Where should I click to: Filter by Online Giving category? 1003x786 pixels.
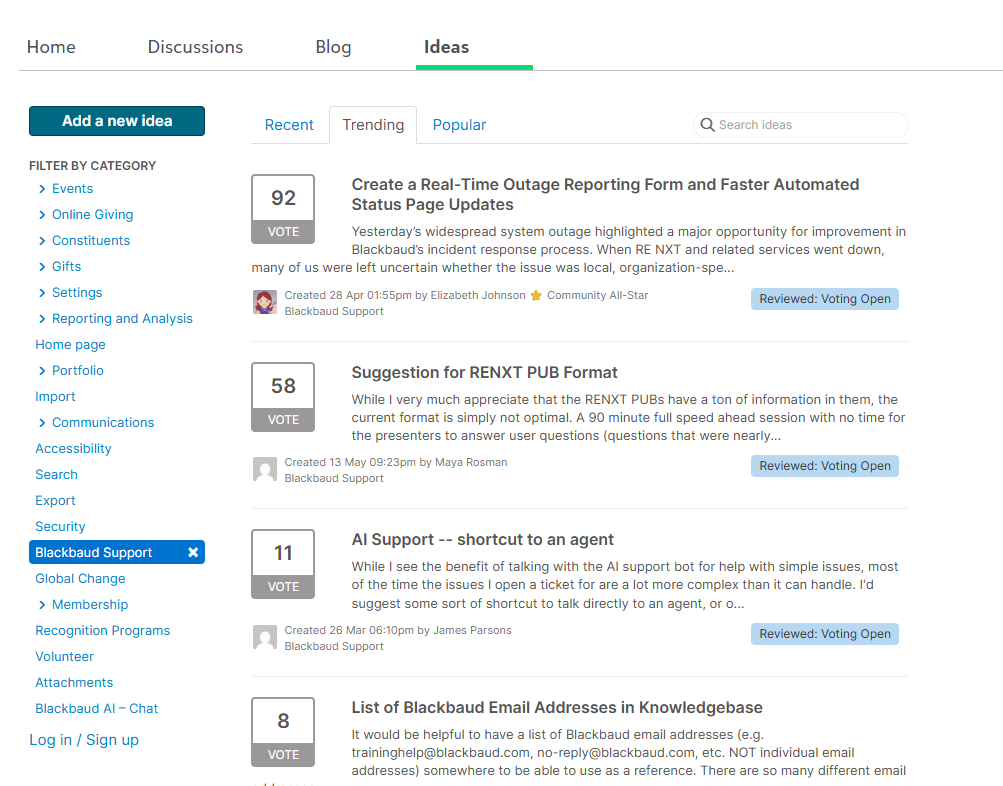[93, 215]
